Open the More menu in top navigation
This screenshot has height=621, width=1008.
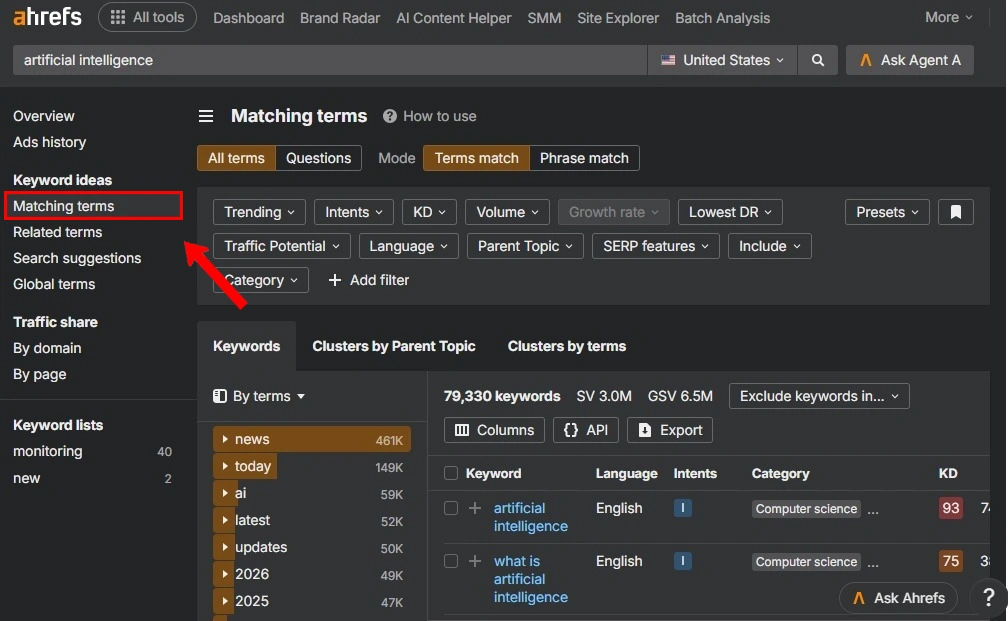click(948, 17)
